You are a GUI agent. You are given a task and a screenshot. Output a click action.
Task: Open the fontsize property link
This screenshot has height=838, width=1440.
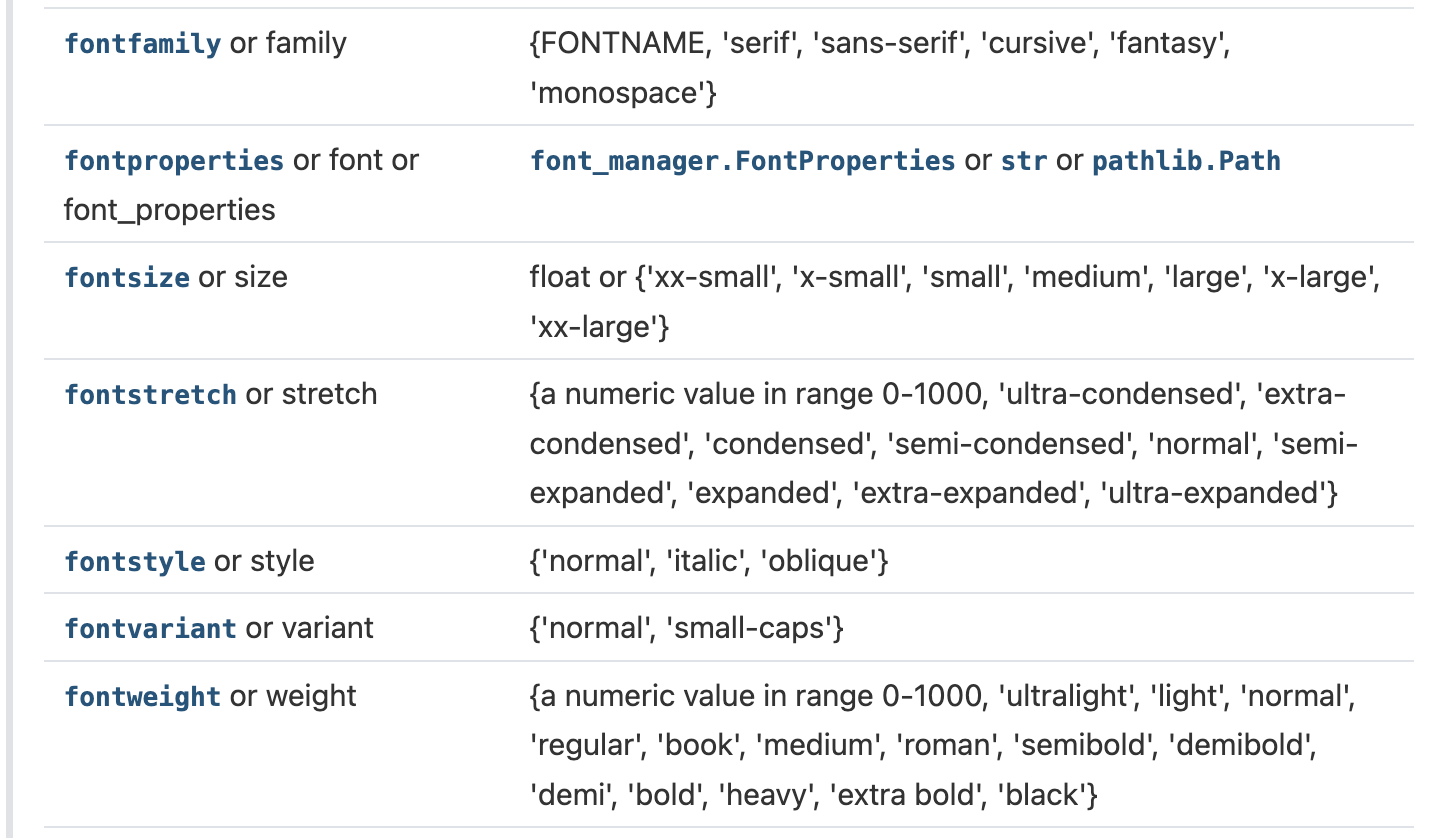pos(126,278)
